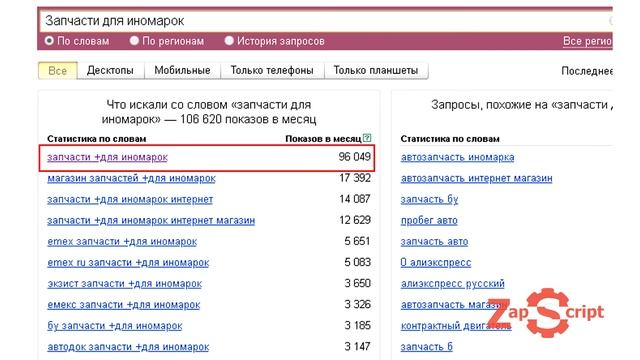The height and width of the screenshot is (360, 640).
Task: Open 'емекс запчасти +для иномарок' link
Action: click(124, 305)
